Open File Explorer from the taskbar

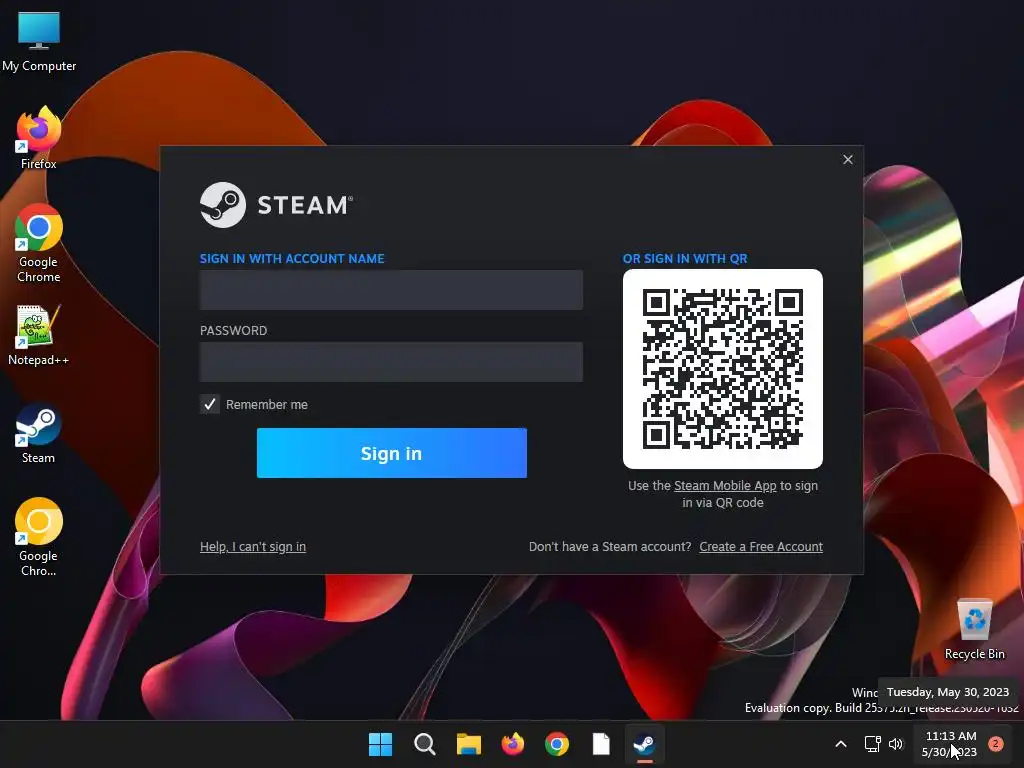468,744
